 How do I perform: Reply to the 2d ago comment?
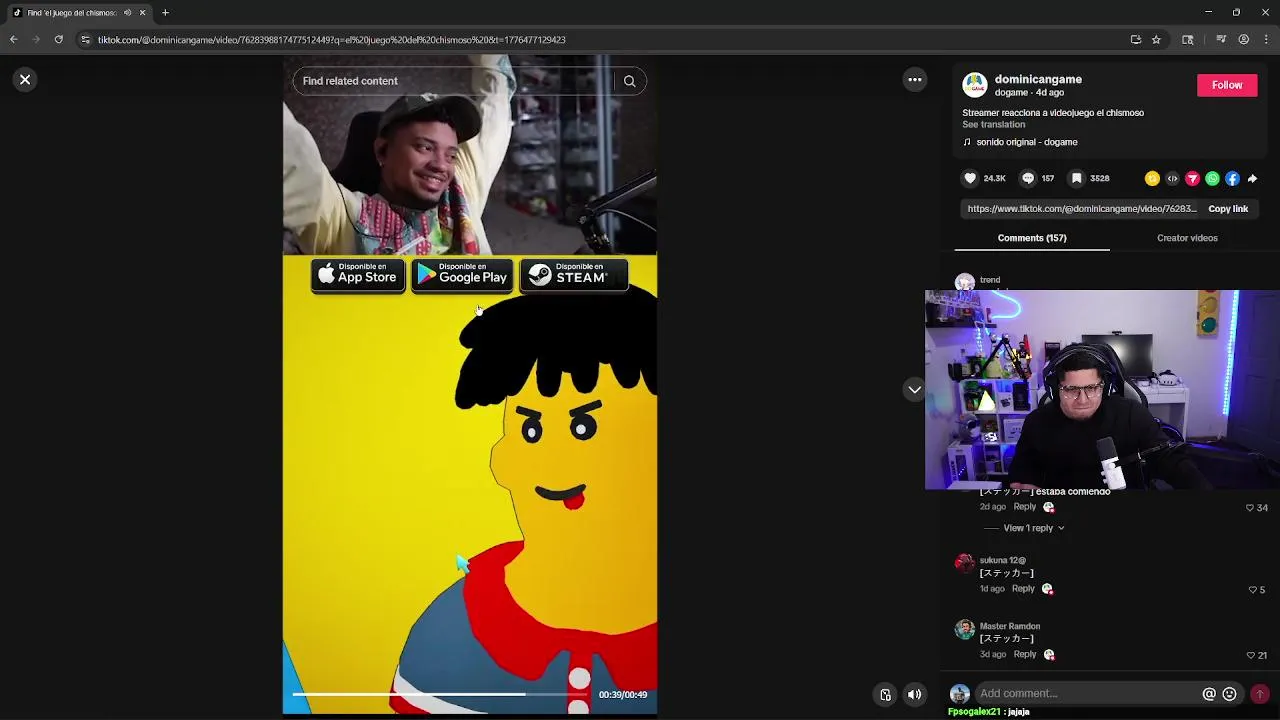pyautogui.click(x=1025, y=507)
